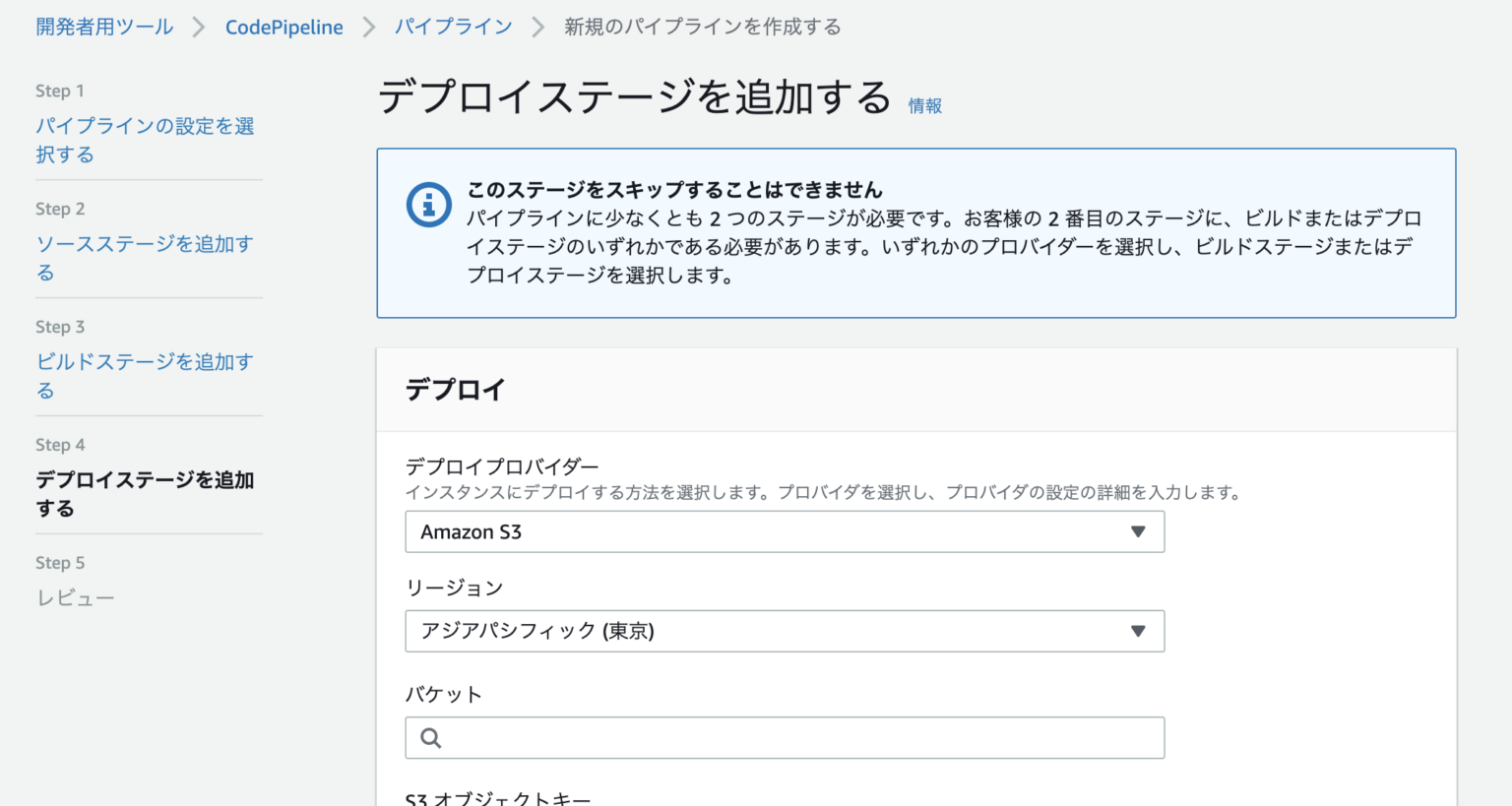
Task: Open the 情報 help link beside the title
Action: point(924,105)
